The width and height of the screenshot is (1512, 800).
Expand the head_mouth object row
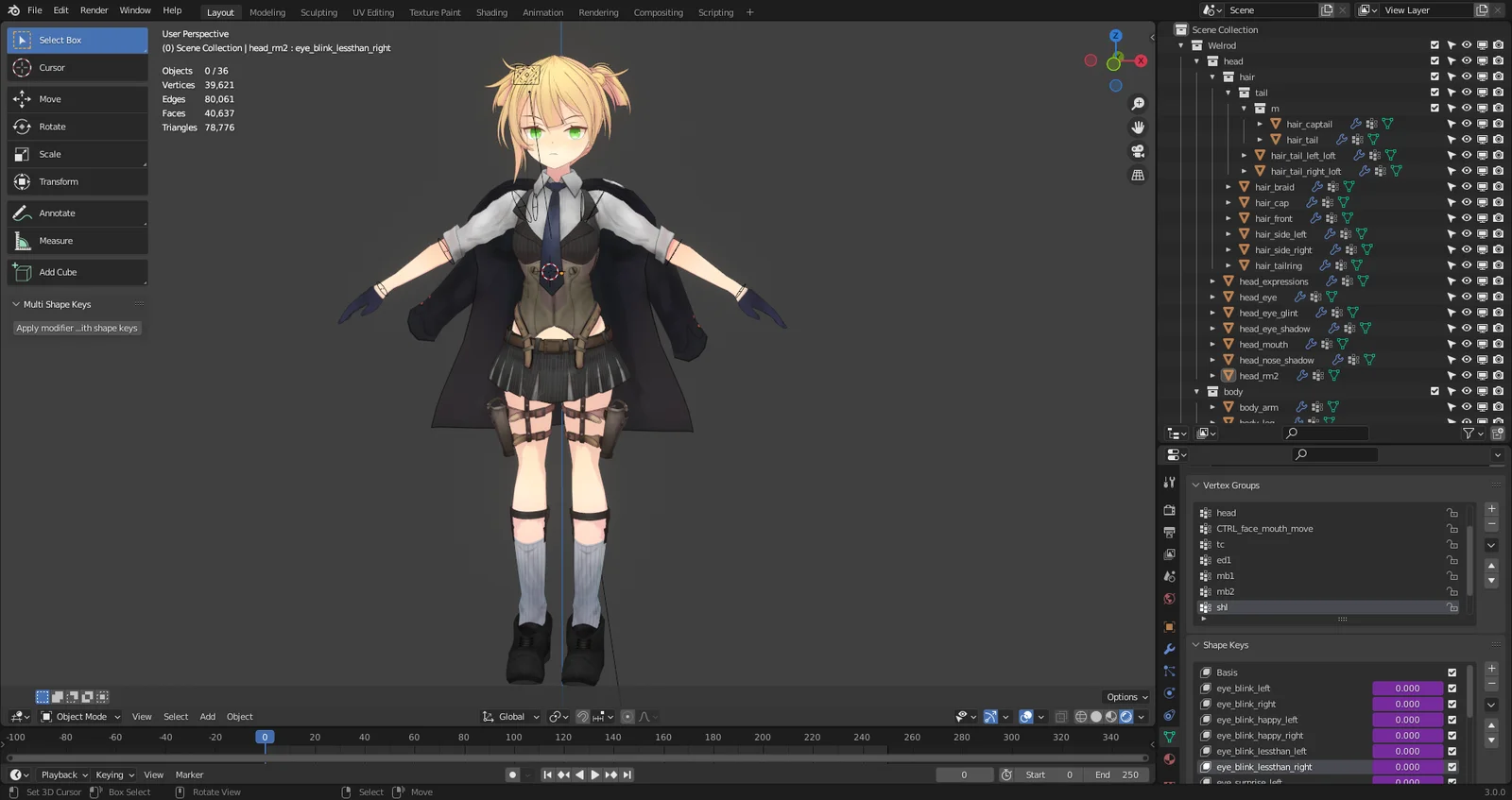click(1212, 345)
